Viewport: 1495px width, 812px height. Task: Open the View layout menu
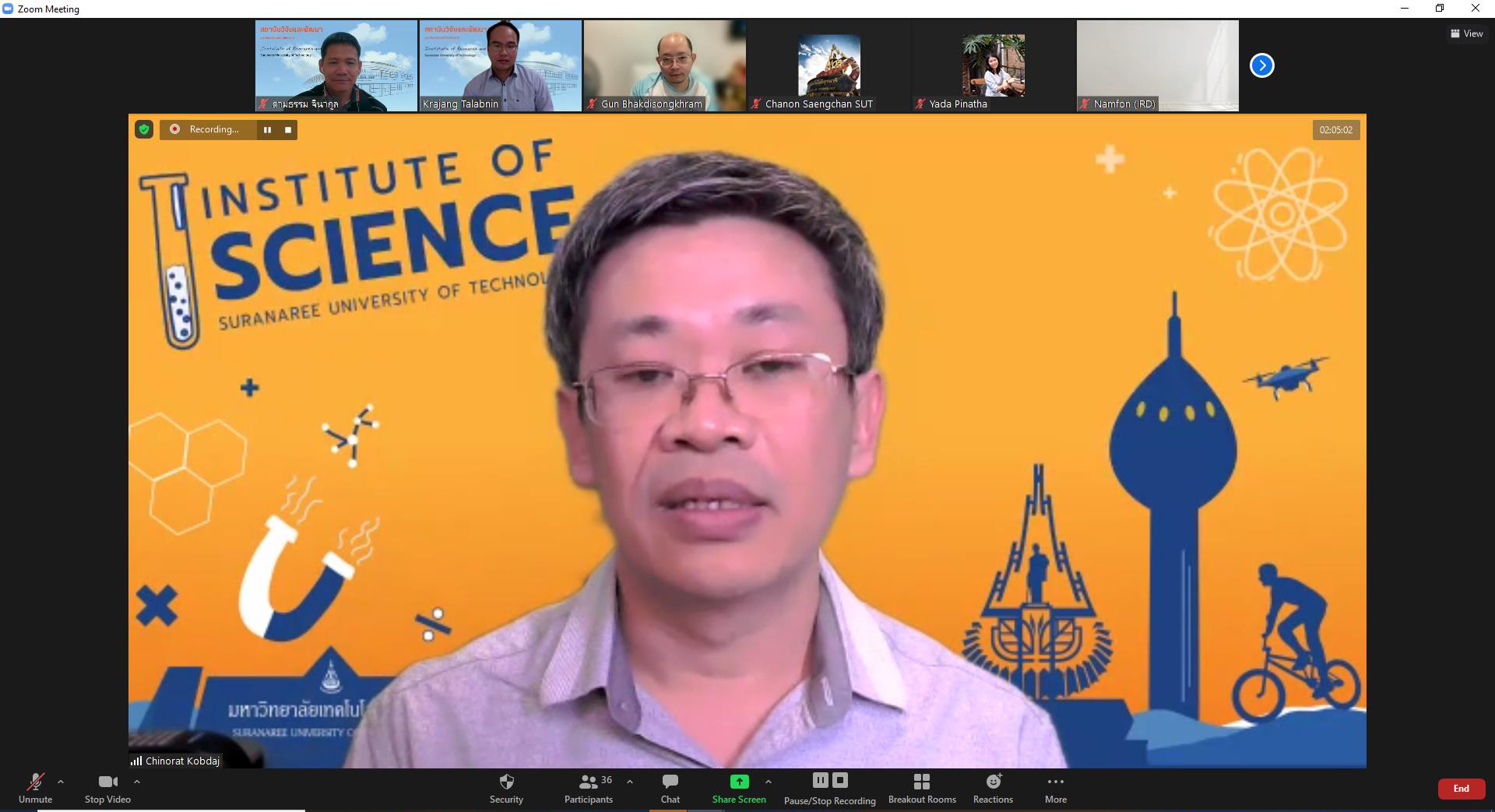coord(1466,33)
